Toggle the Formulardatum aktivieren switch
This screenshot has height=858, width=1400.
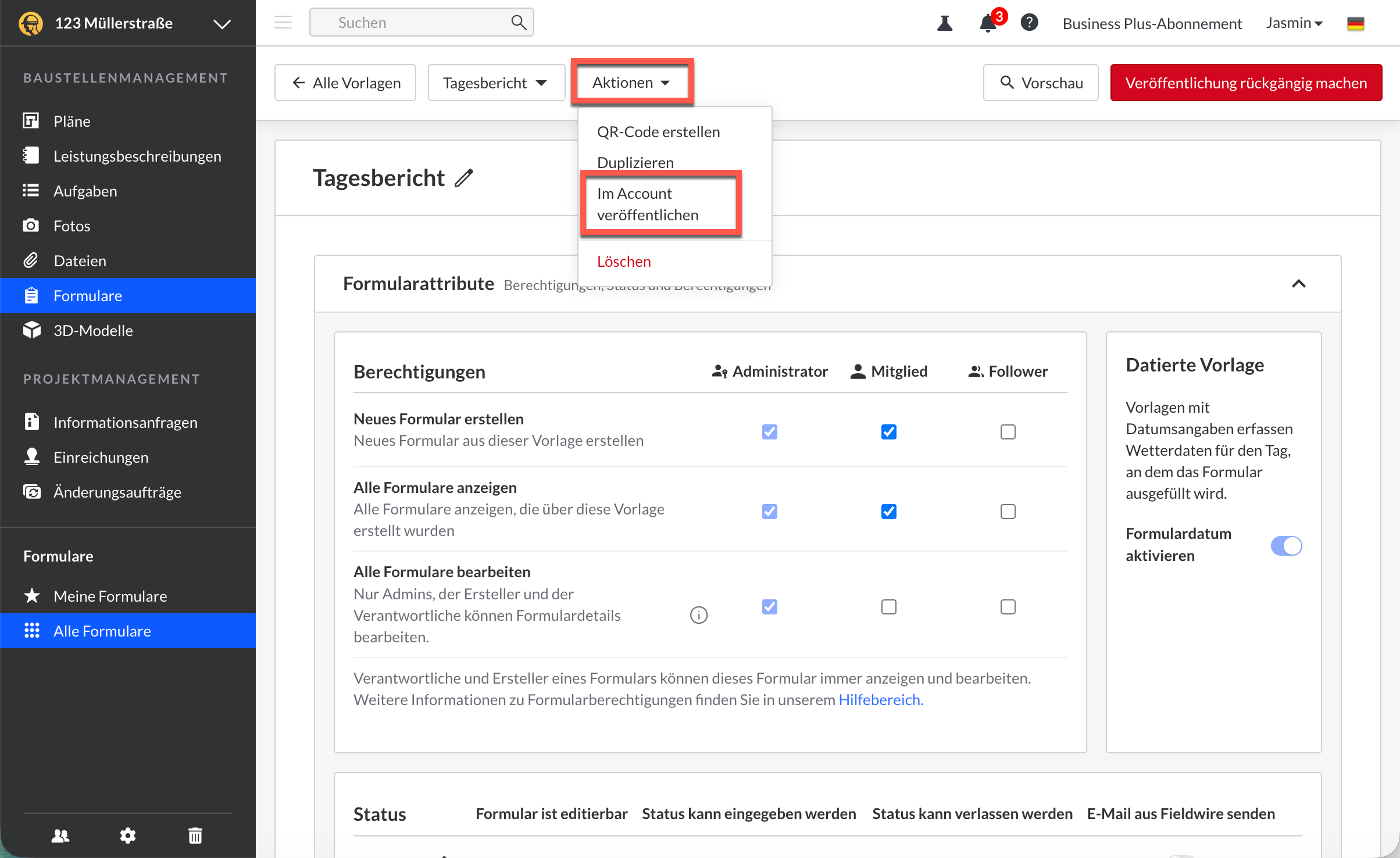coord(1286,545)
